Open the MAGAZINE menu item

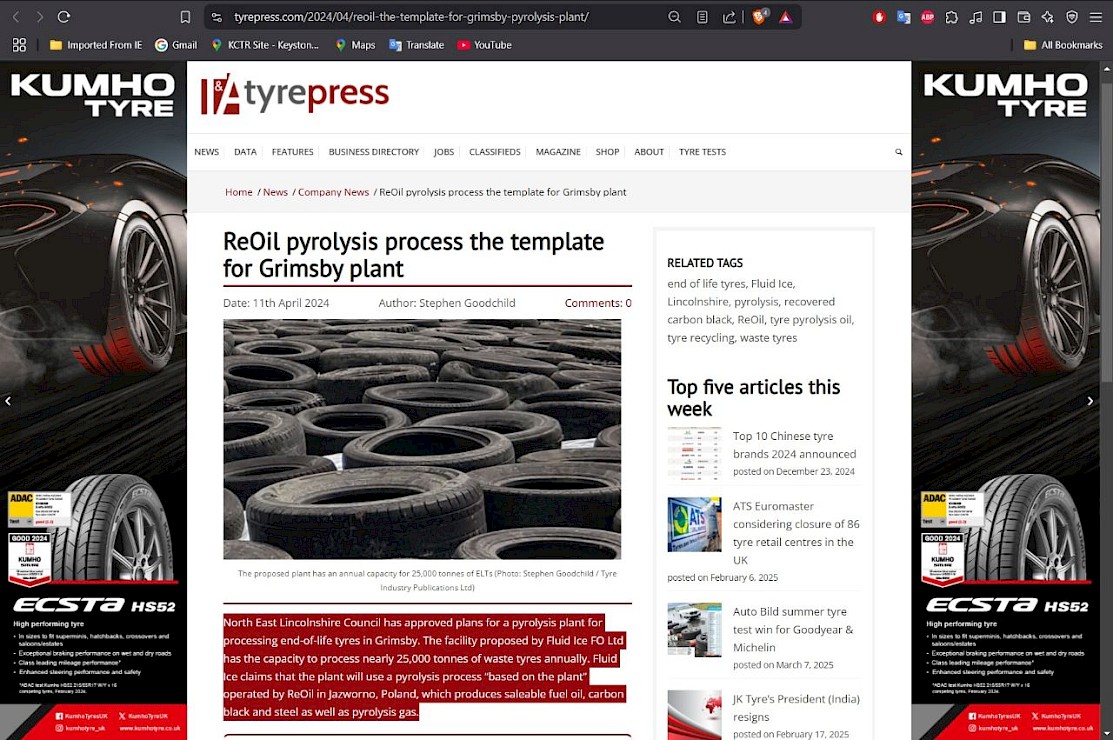click(558, 152)
